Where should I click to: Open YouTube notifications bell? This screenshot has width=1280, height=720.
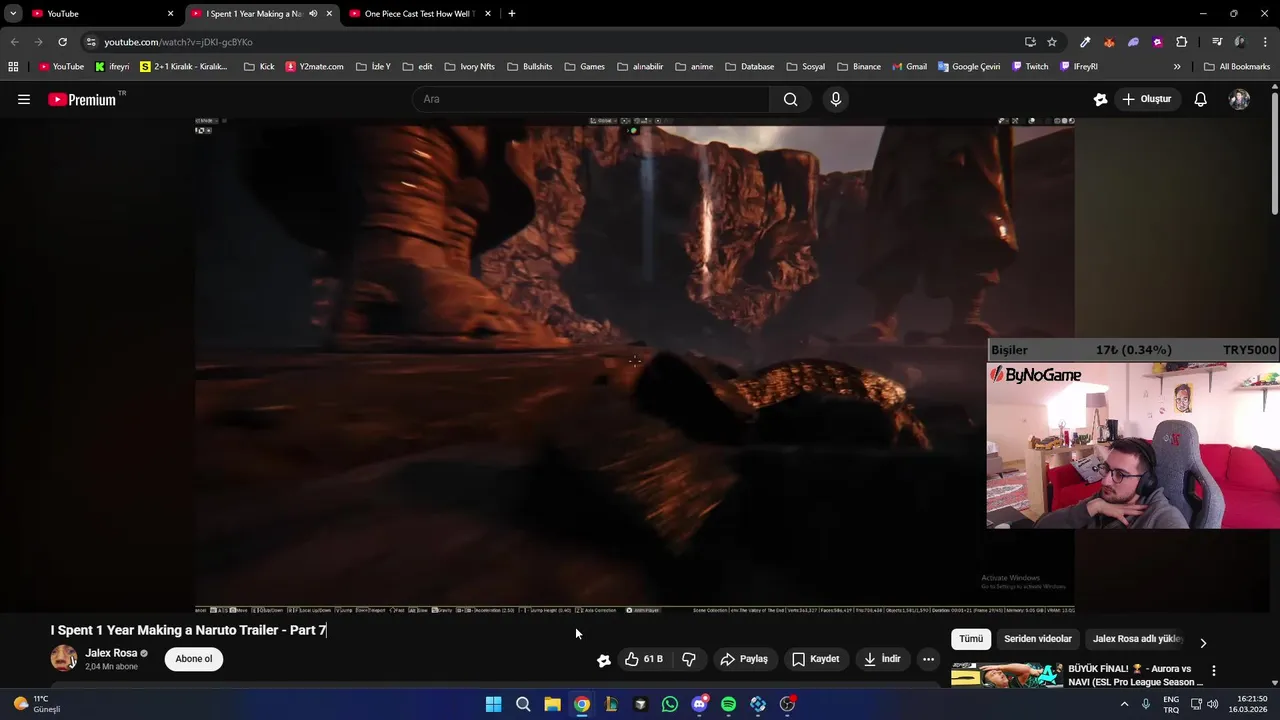(x=1201, y=99)
